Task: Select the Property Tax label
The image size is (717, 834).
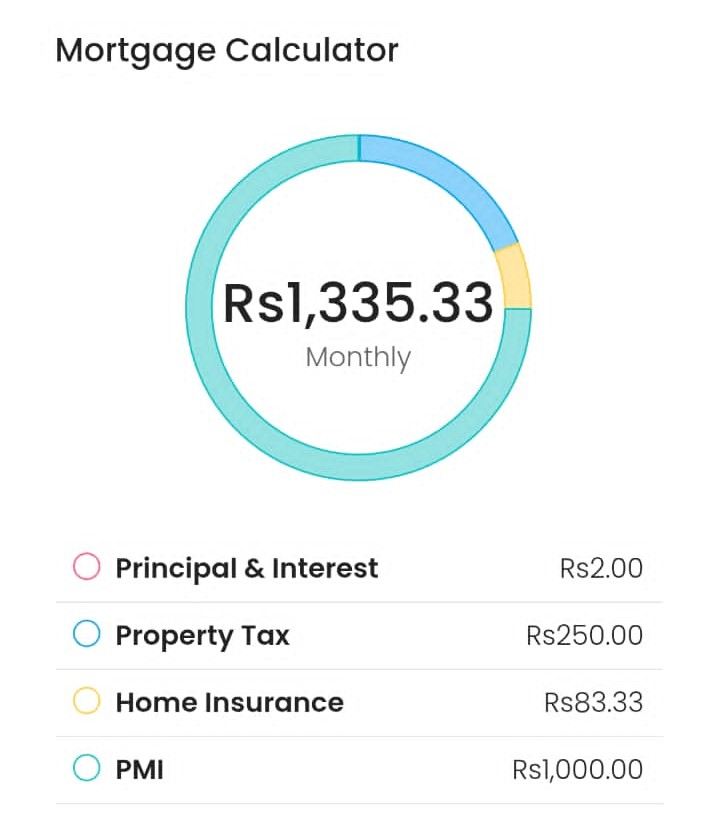Action: tap(203, 635)
